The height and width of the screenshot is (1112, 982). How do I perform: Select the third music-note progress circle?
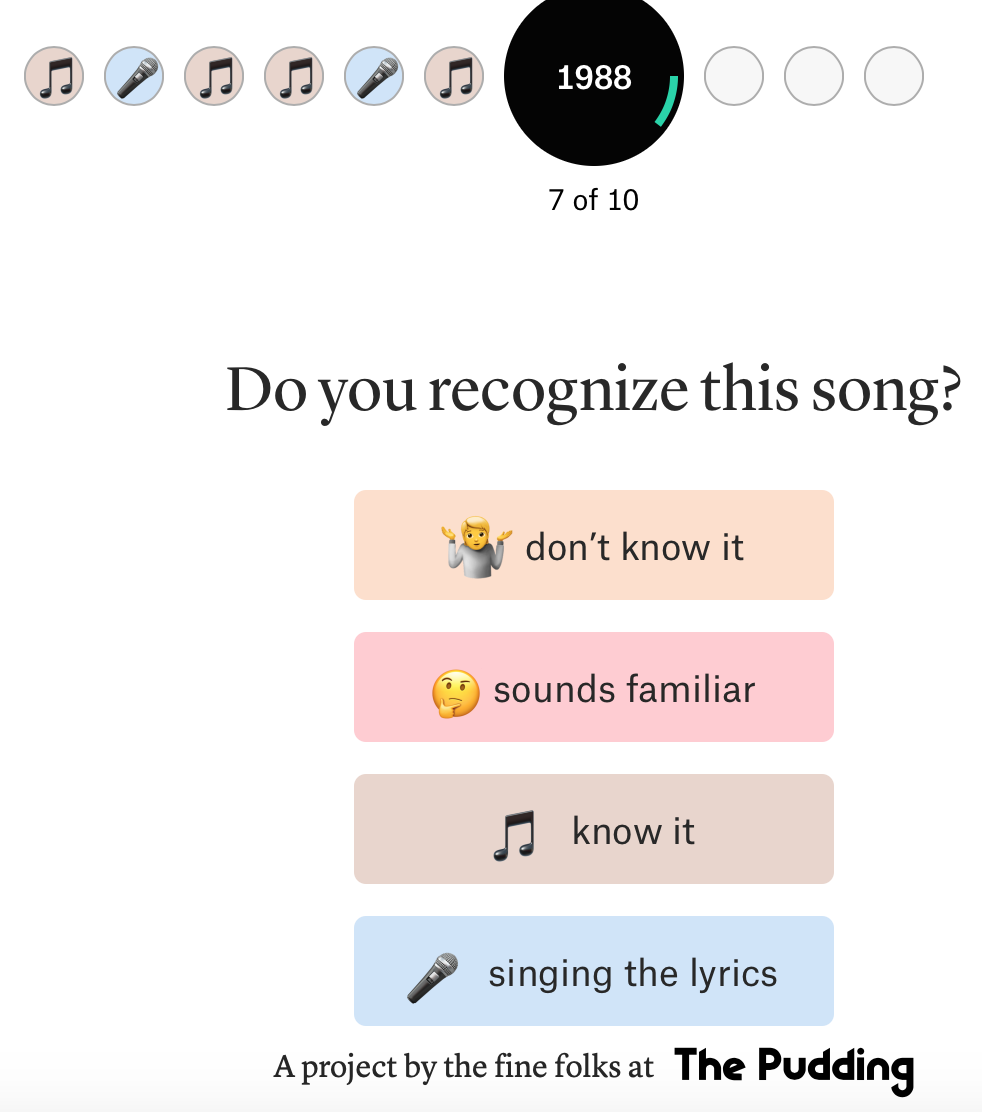[x=214, y=76]
